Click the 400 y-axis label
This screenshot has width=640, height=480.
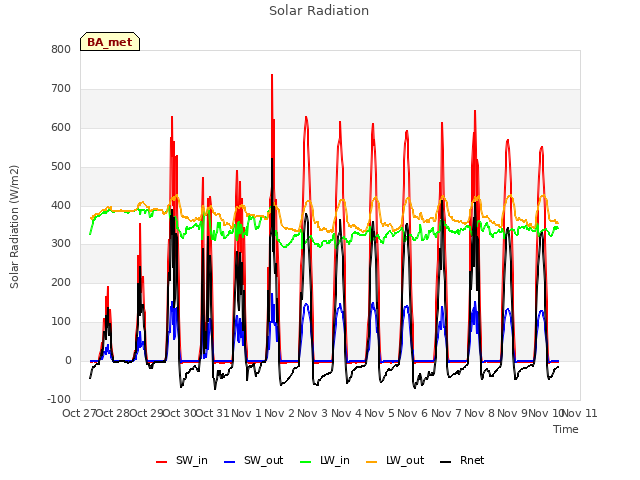pyautogui.click(x=61, y=205)
